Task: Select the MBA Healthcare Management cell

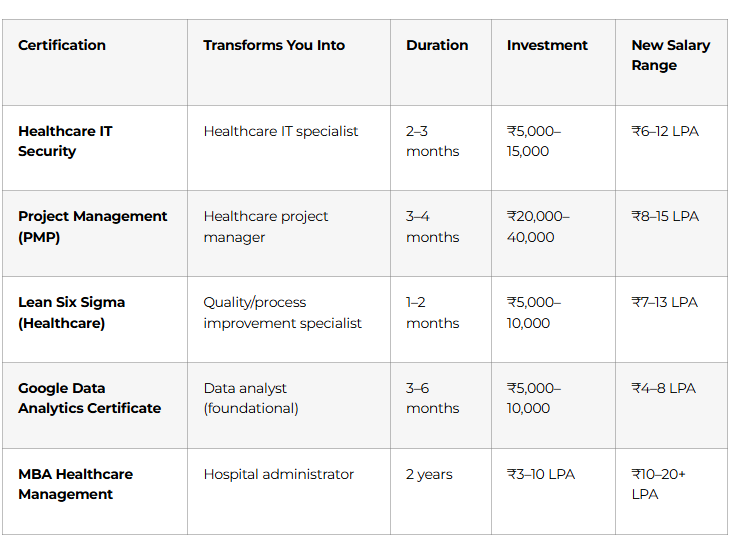Action: 75,484
